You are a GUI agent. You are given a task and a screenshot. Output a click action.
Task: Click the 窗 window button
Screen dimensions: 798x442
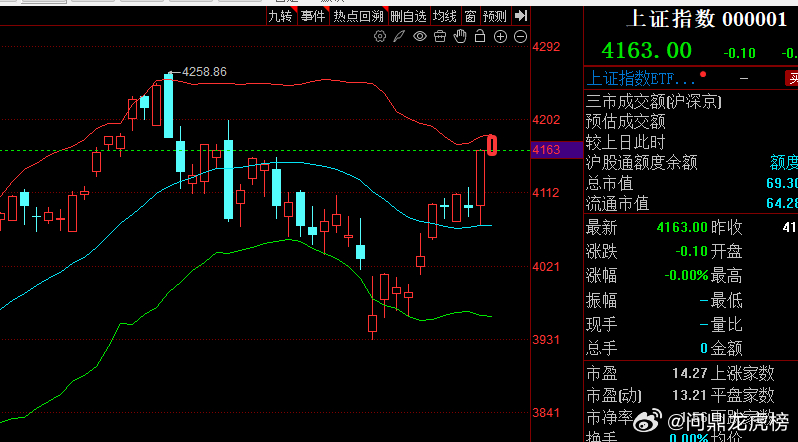click(470, 16)
